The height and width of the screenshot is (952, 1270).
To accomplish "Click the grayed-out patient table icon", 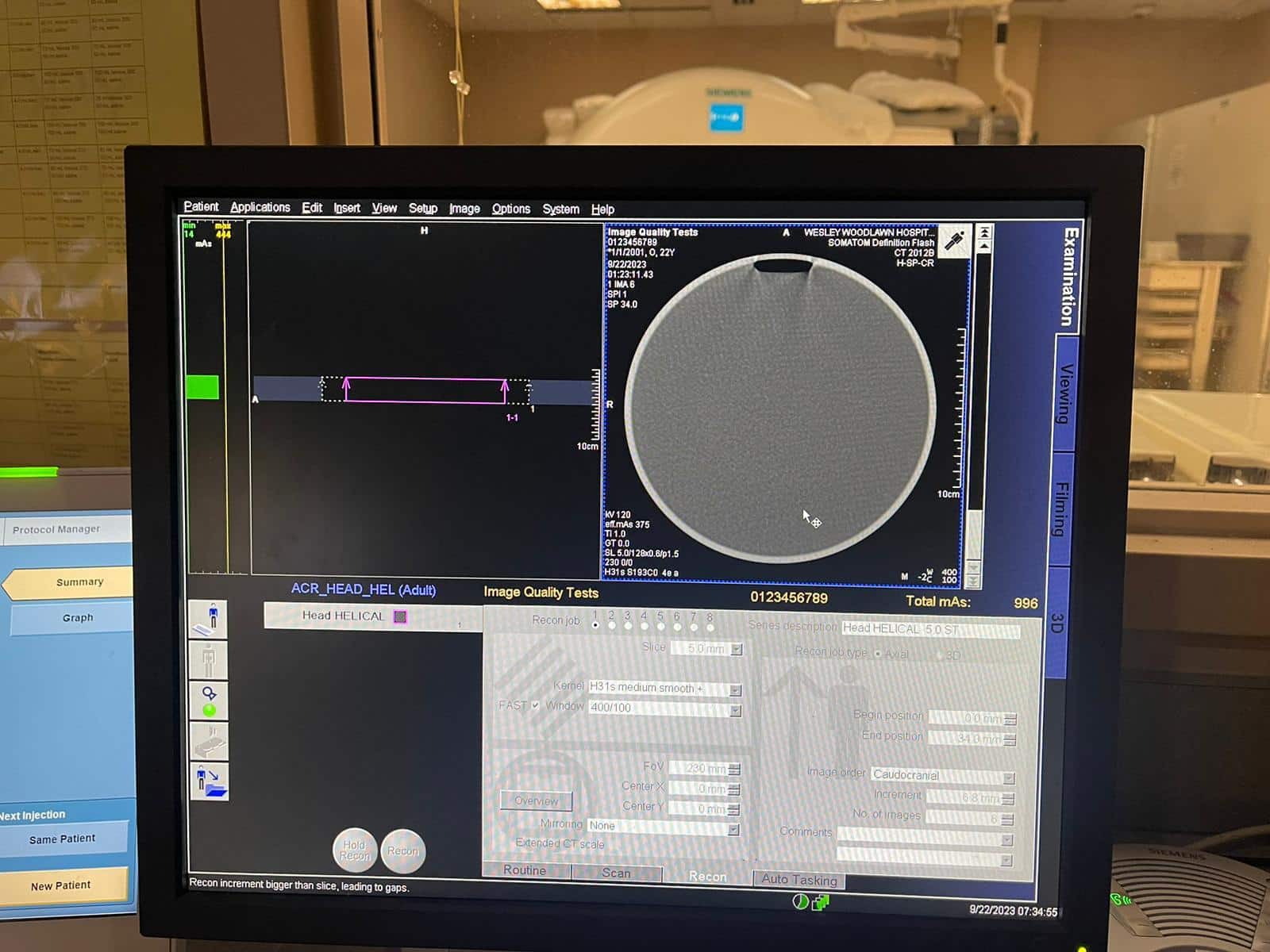I will pos(209,742).
